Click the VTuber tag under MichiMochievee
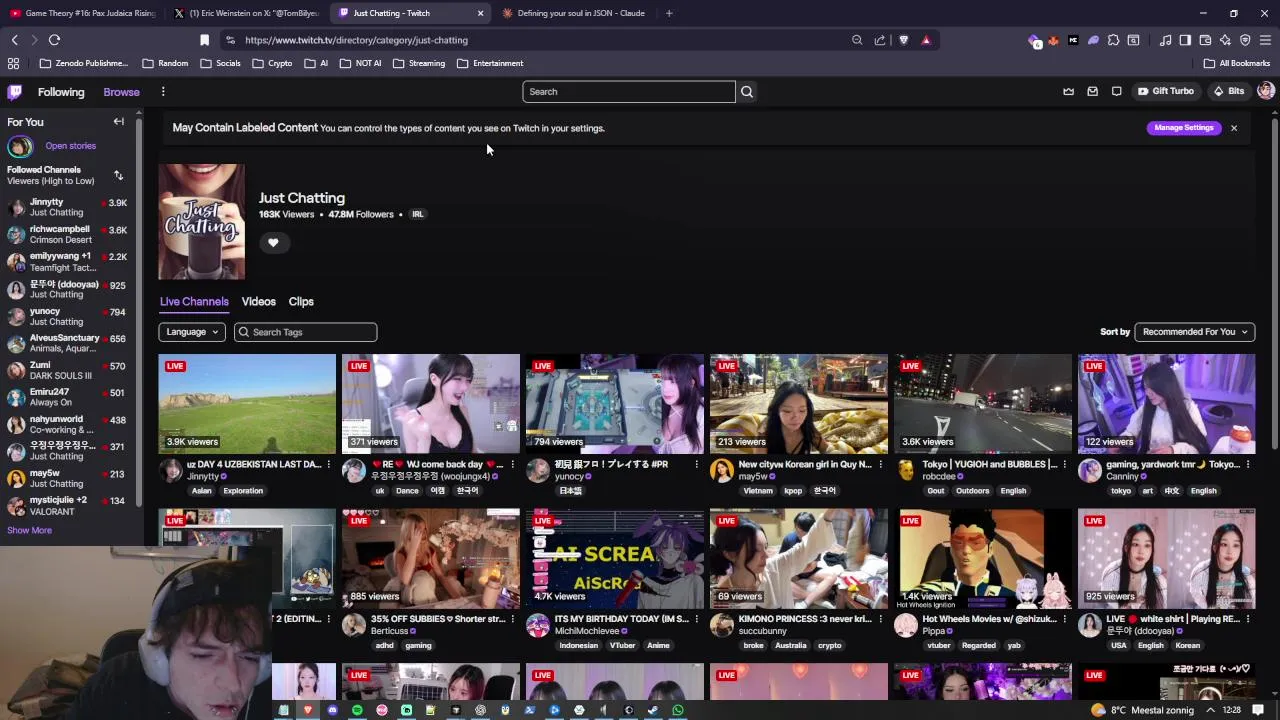Image resolution: width=1280 pixels, height=720 pixels. 623,645
